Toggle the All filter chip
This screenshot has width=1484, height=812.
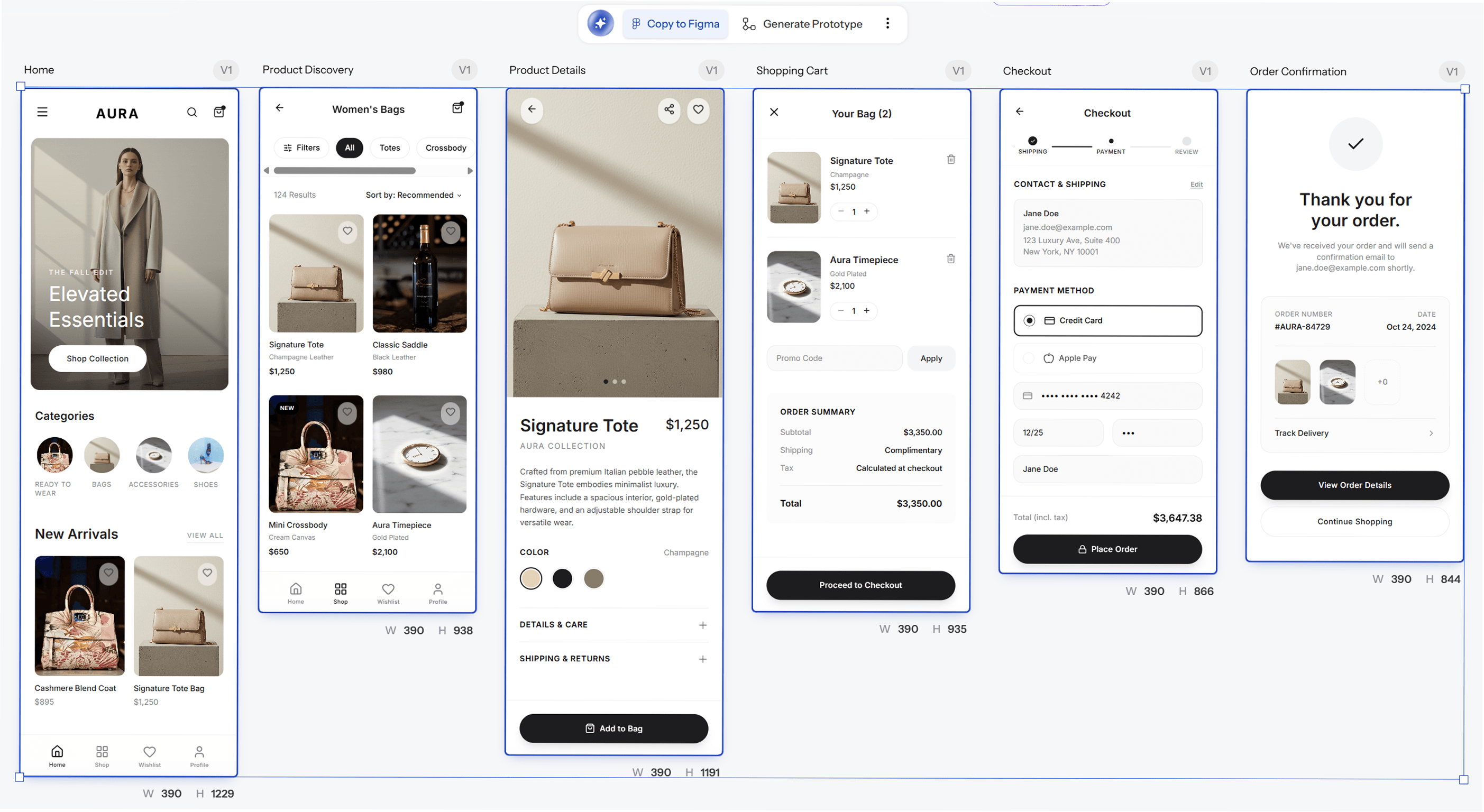(350, 148)
